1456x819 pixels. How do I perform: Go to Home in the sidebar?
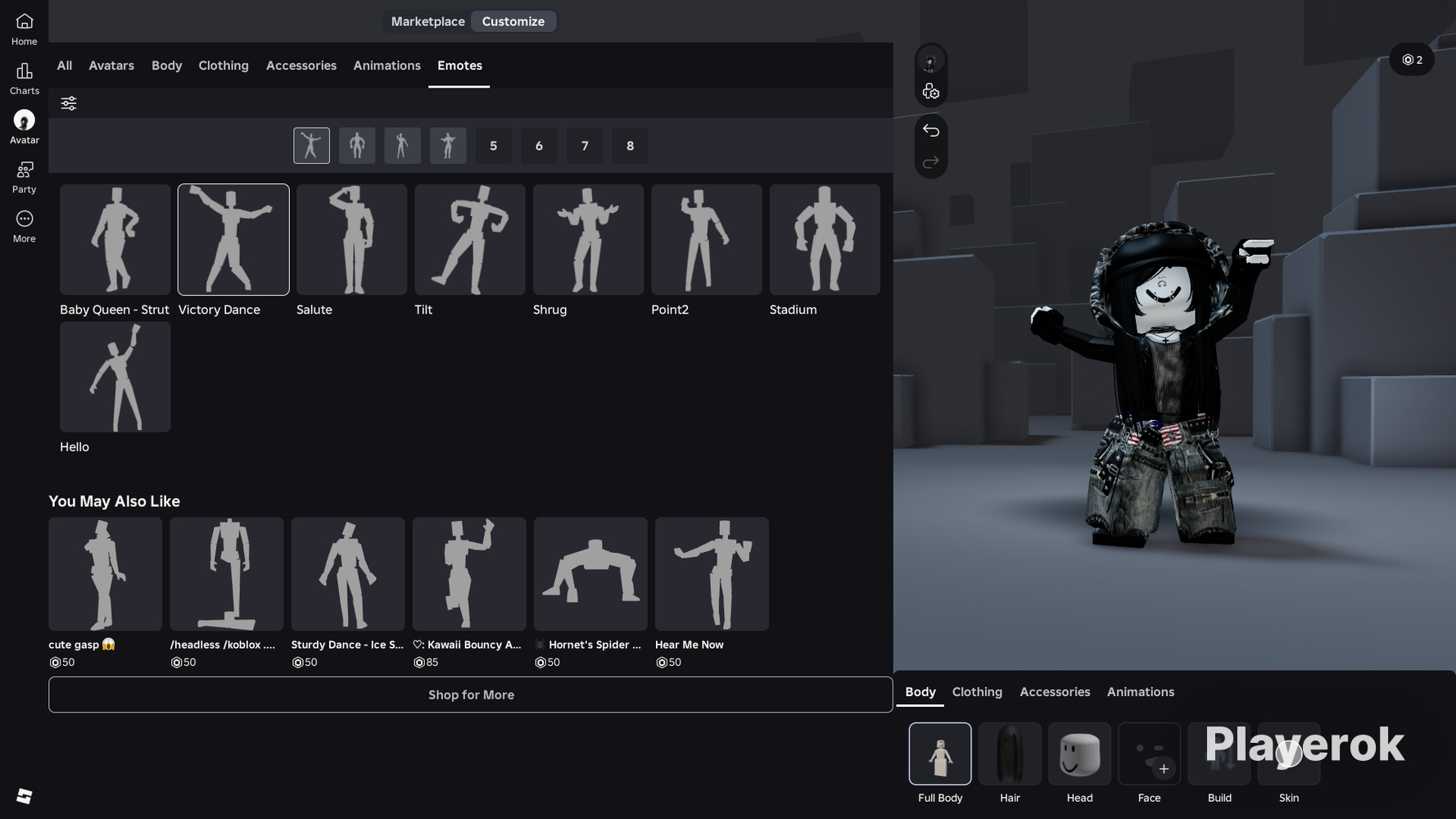tap(24, 29)
